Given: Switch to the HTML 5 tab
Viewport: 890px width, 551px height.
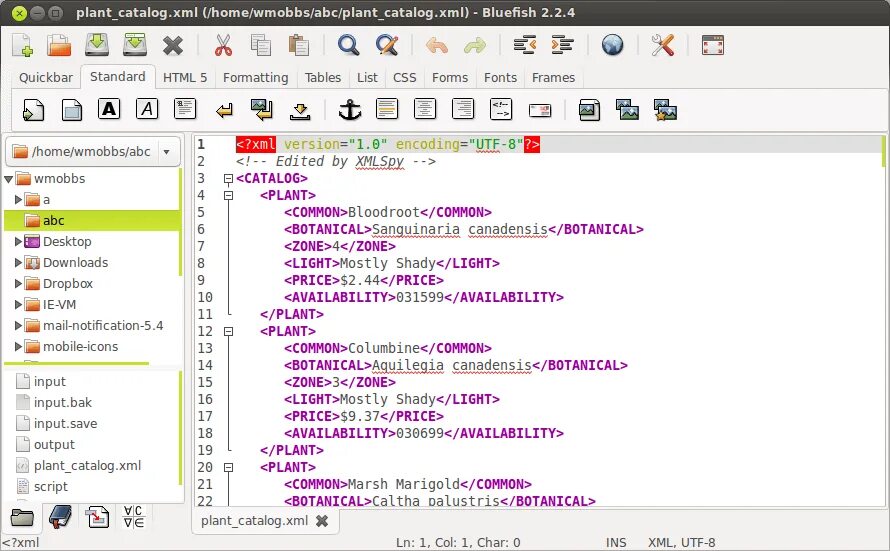Looking at the screenshot, I should [185, 78].
